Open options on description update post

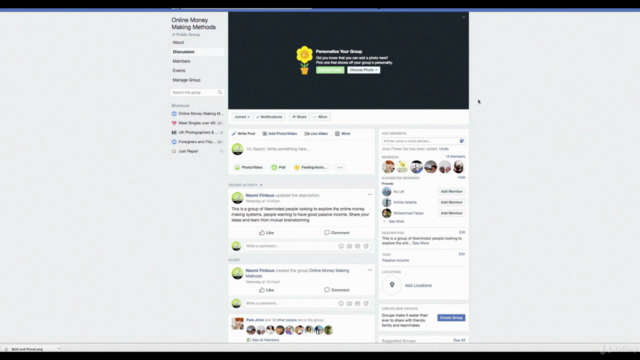(x=370, y=195)
